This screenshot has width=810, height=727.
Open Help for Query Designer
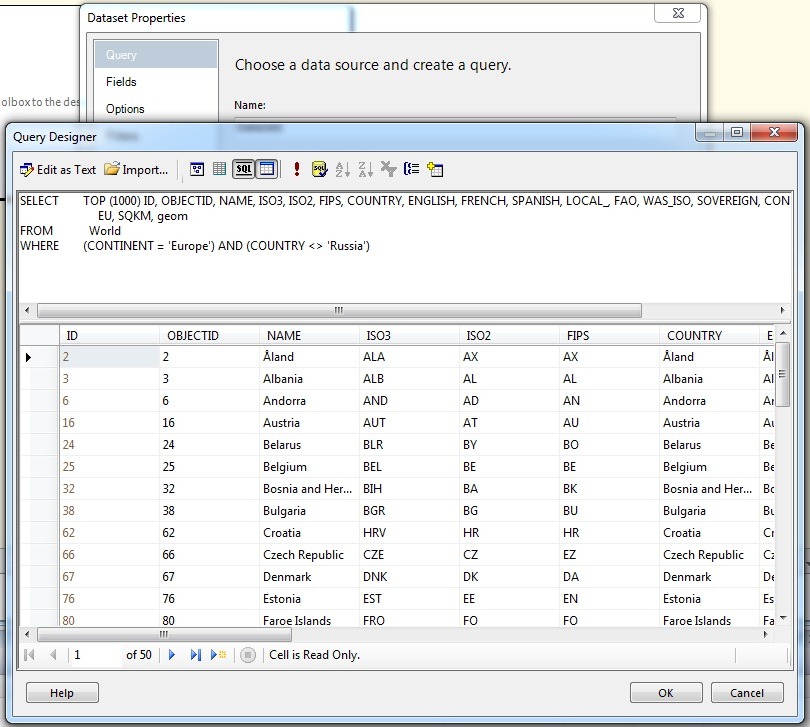click(62, 692)
